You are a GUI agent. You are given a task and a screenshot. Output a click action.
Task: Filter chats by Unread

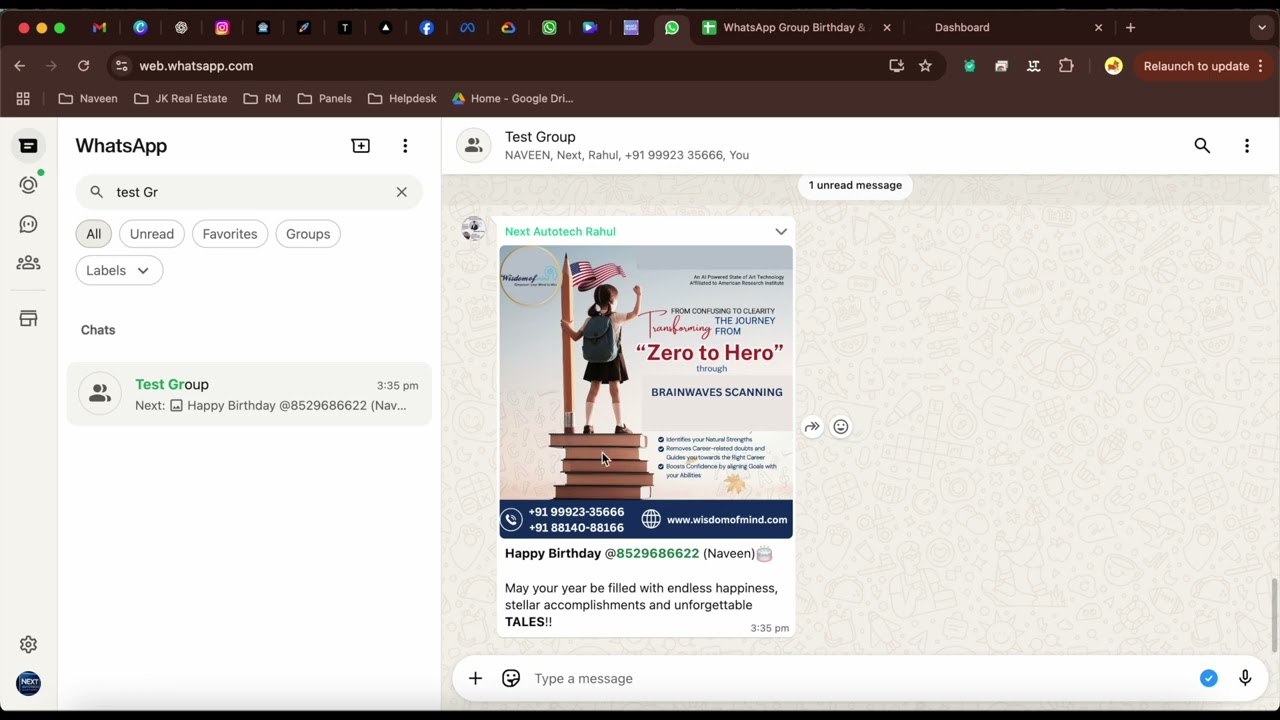point(152,234)
